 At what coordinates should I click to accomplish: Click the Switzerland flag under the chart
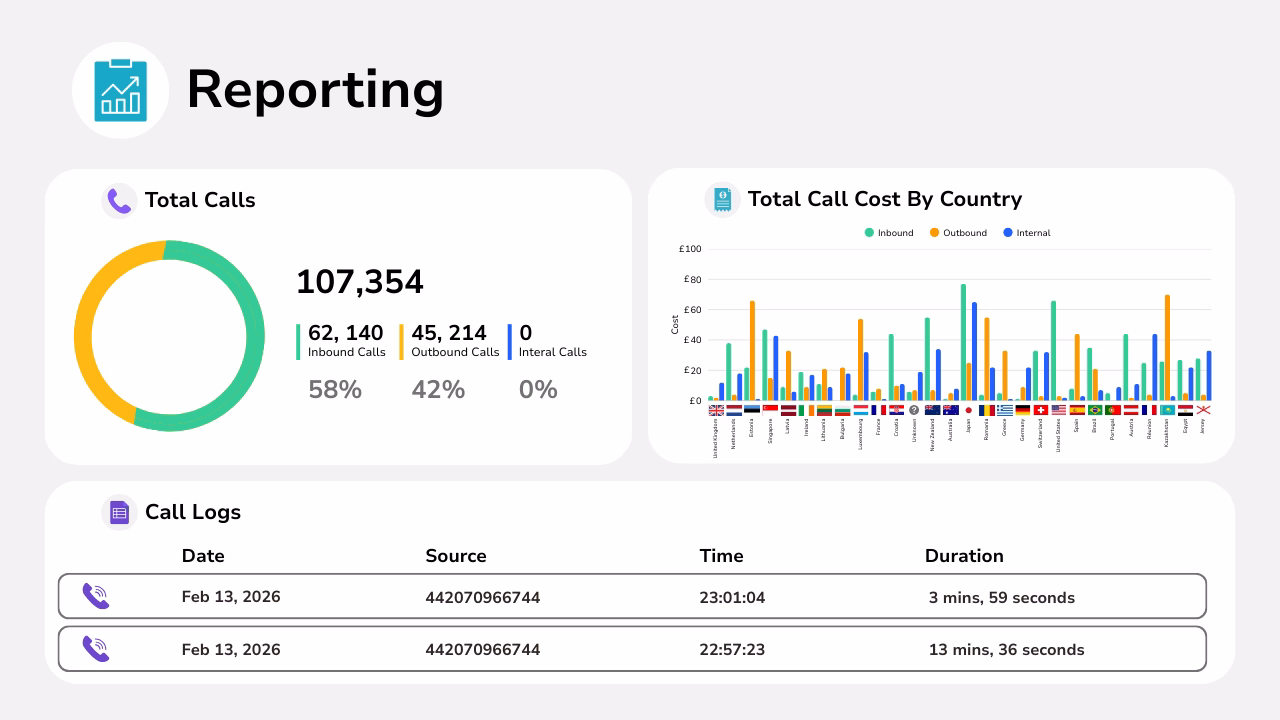1040,410
